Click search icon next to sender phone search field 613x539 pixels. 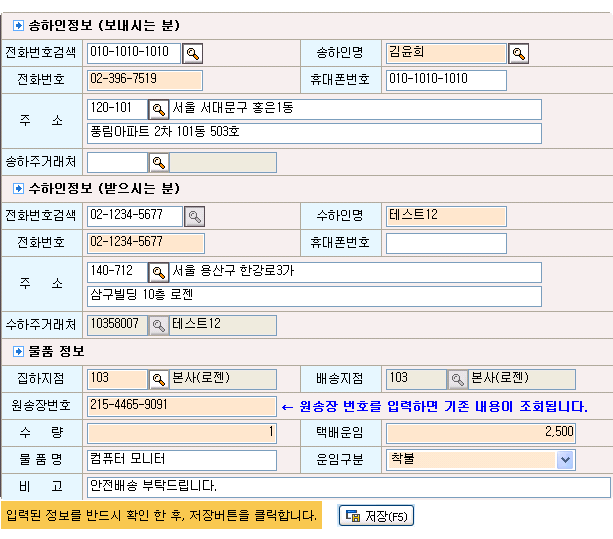[194, 53]
